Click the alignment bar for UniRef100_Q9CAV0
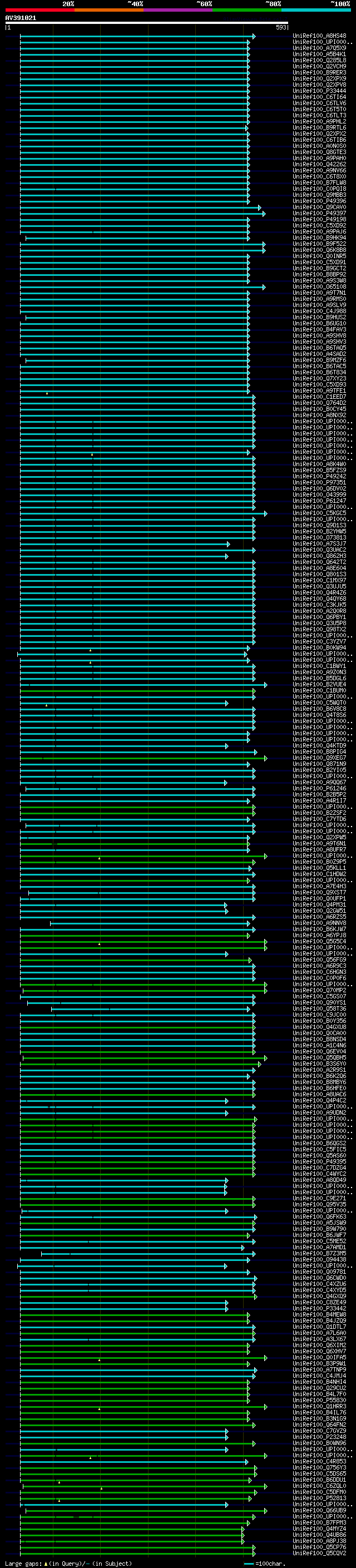This screenshot has height=1568, width=356. tap(141, 207)
